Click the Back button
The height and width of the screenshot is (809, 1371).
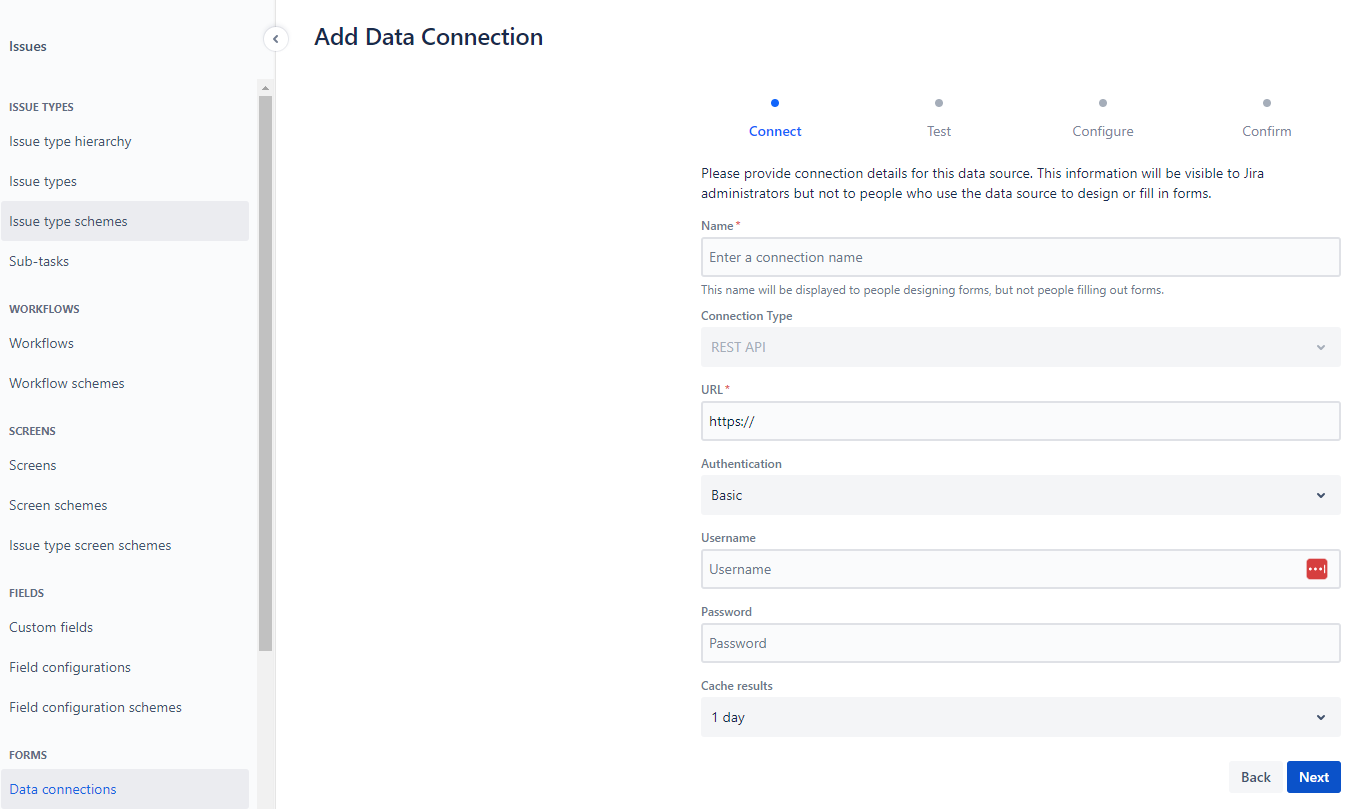1255,777
